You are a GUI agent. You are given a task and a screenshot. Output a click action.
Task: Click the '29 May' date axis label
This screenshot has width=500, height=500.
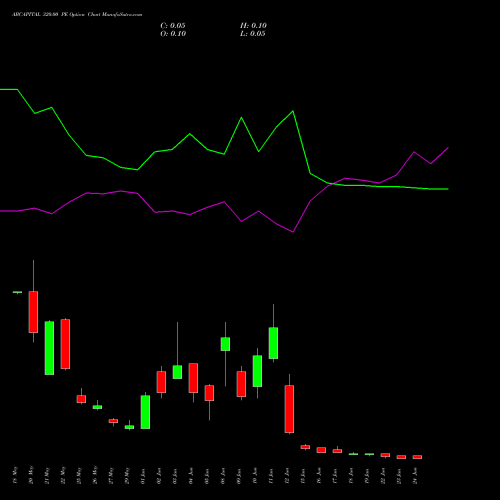[x=127, y=475]
